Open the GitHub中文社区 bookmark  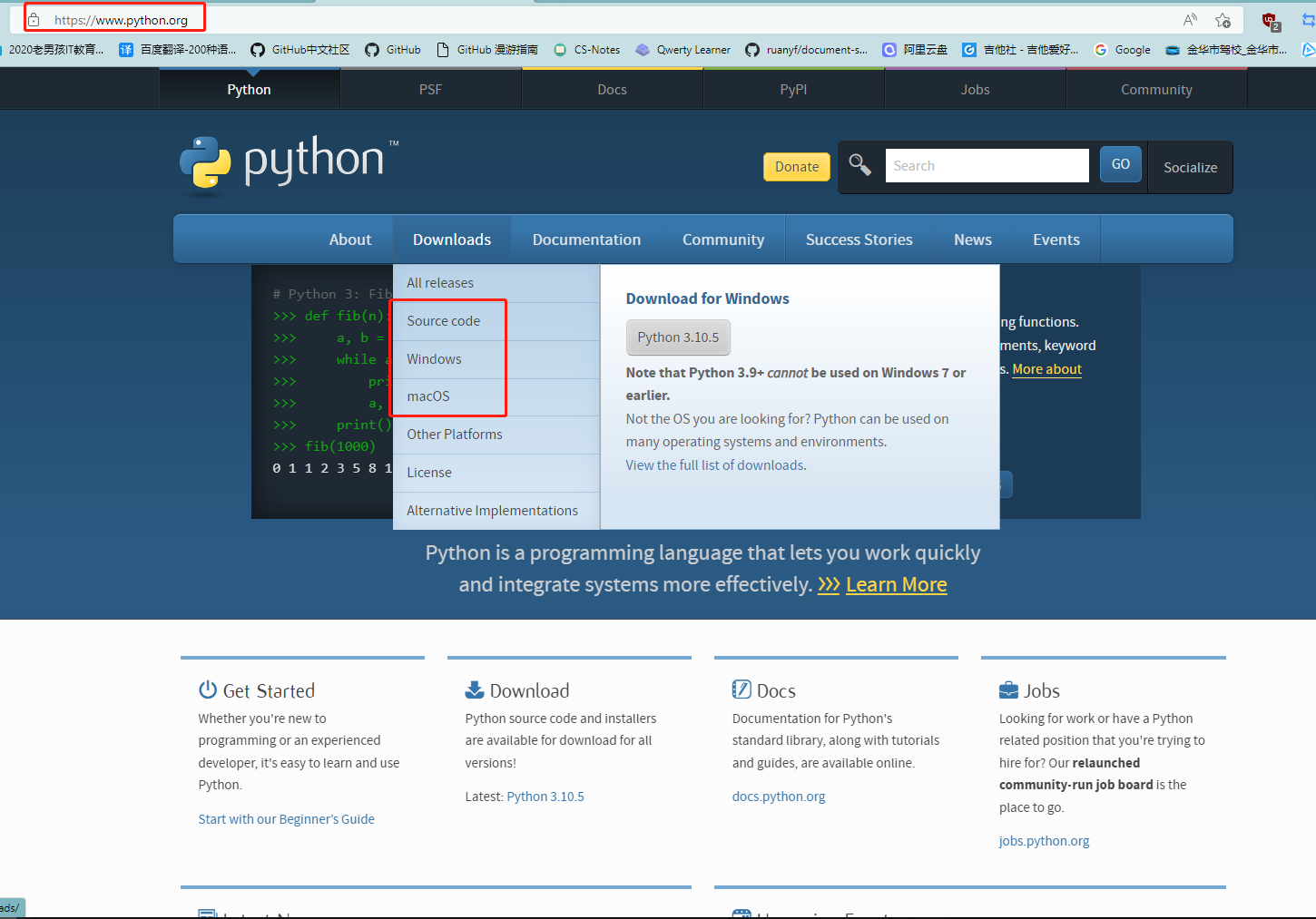click(x=300, y=50)
